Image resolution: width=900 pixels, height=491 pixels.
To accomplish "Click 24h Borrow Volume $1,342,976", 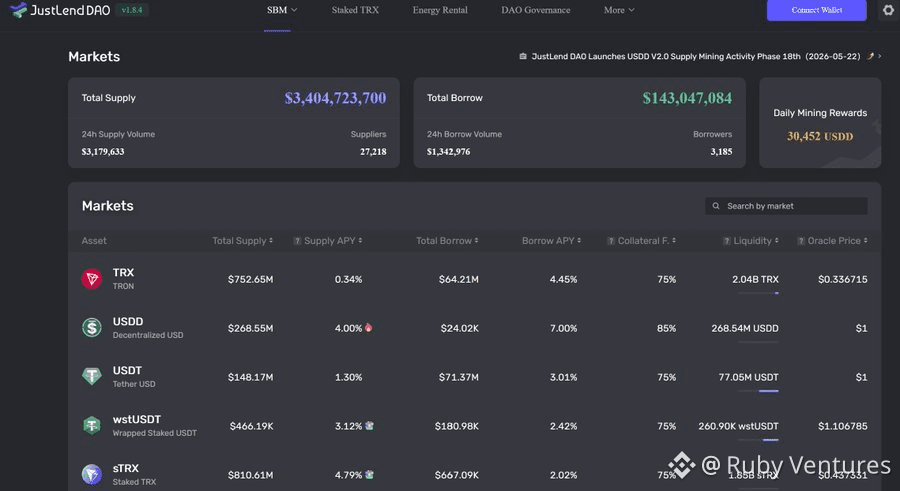I will click(448, 152).
